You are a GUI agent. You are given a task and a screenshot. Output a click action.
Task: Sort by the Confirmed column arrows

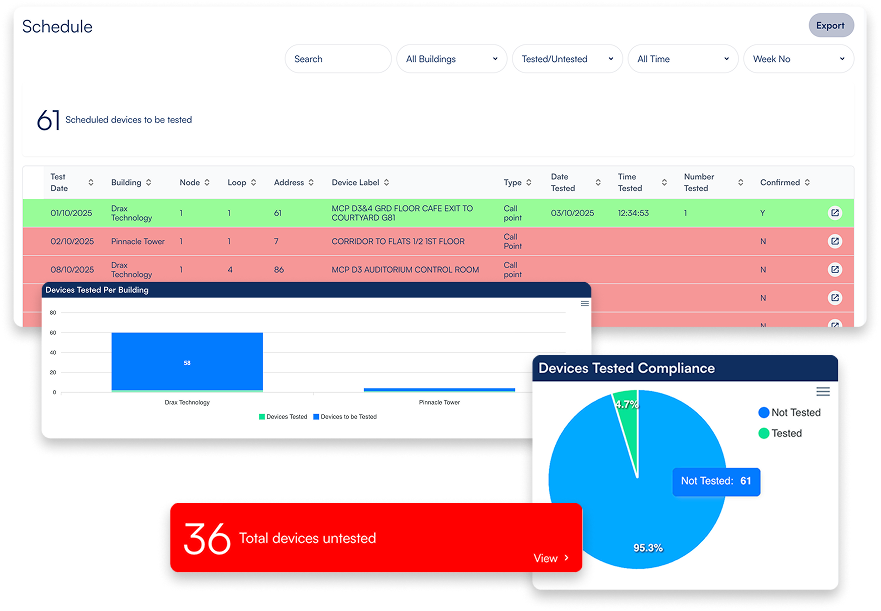pos(808,182)
